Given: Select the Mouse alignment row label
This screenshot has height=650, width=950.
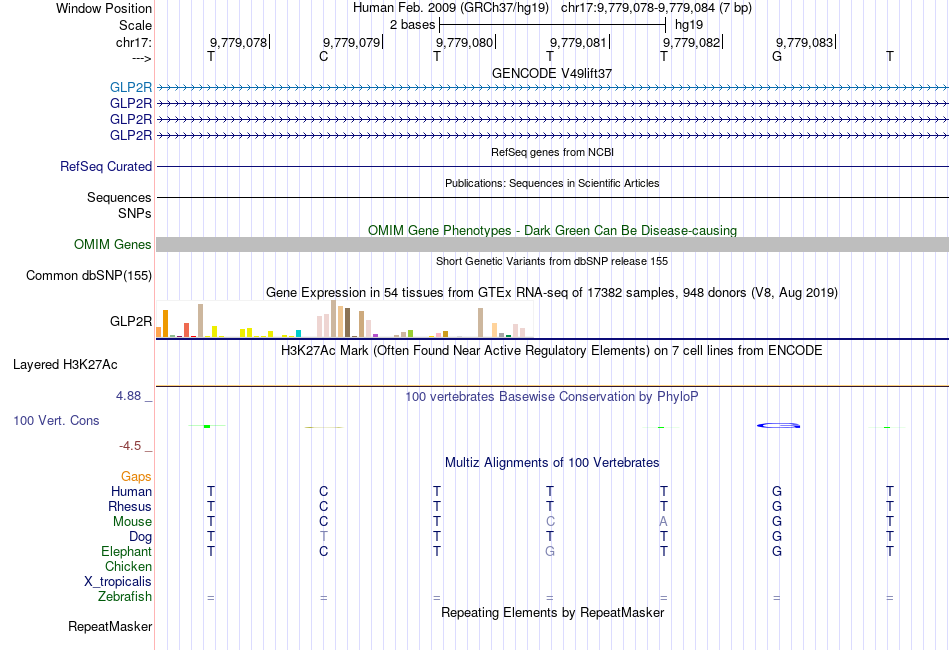Looking at the screenshot, I should 132,522.
